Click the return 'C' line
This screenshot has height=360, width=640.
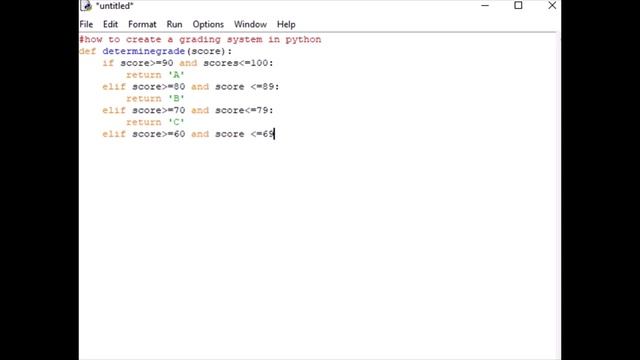coord(155,122)
